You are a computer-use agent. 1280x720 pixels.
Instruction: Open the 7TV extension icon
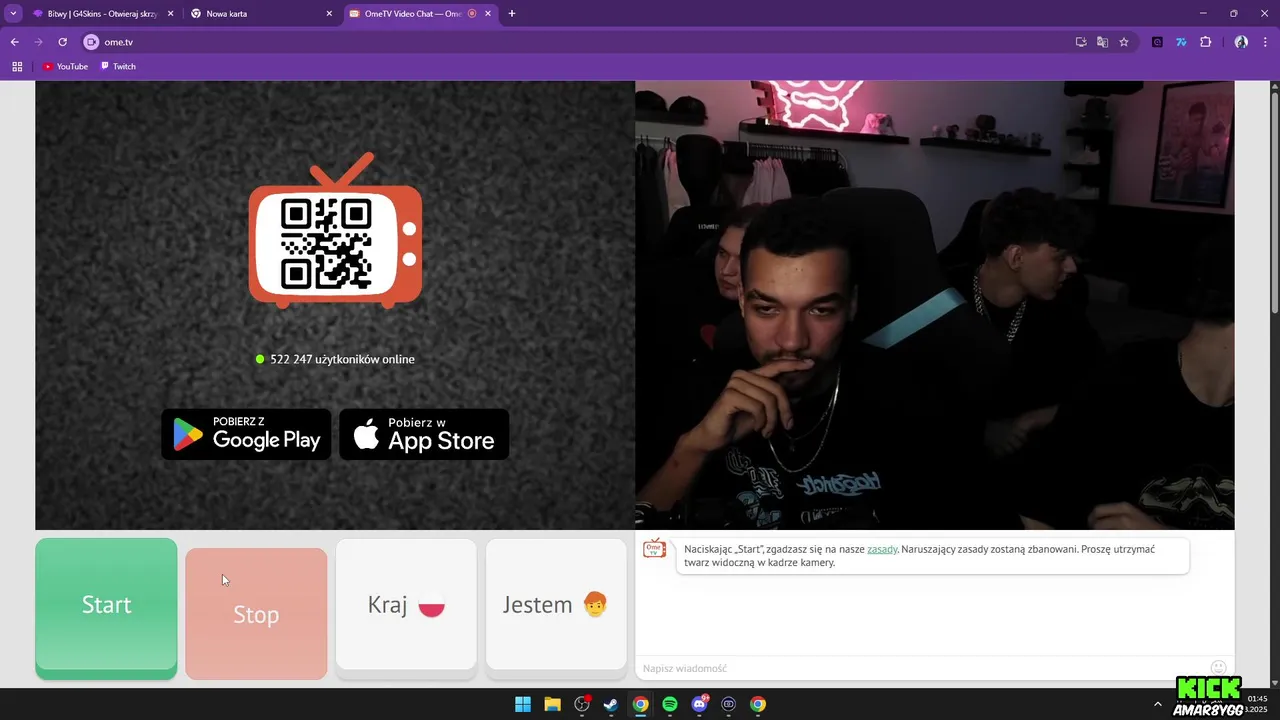(1181, 42)
